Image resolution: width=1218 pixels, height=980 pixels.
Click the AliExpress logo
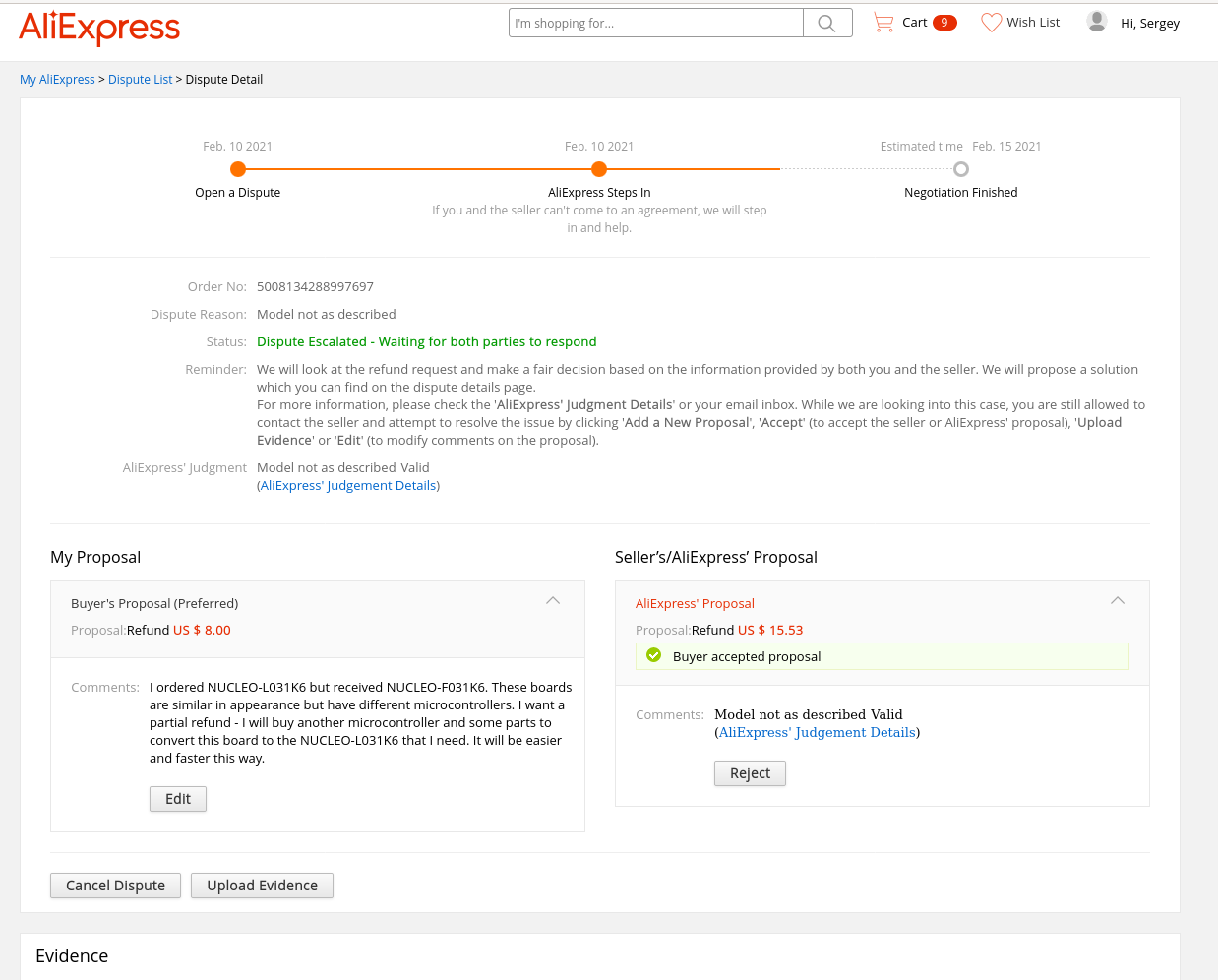pyautogui.click(x=99, y=27)
